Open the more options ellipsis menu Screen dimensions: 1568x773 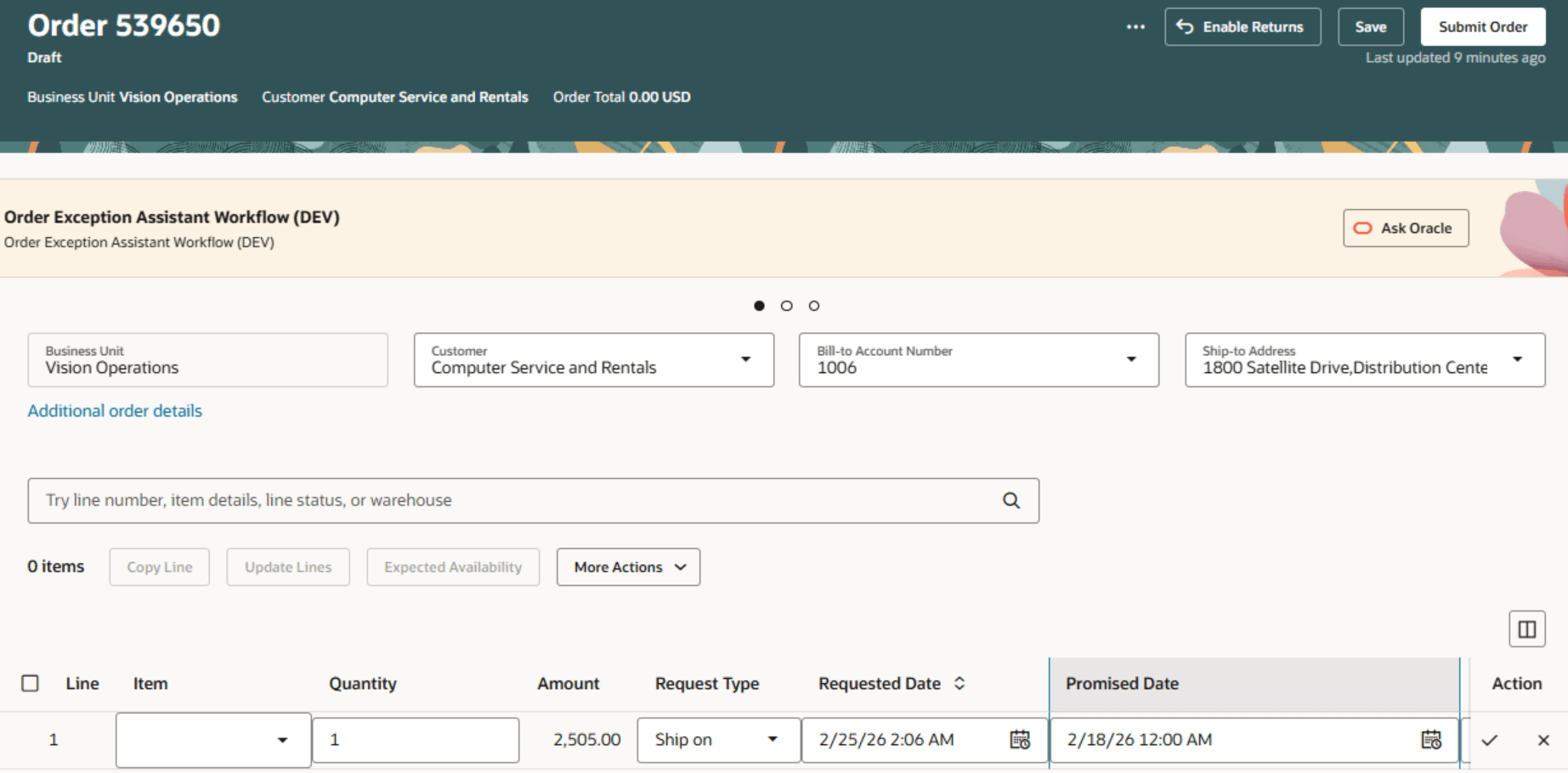click(1135, 27)
